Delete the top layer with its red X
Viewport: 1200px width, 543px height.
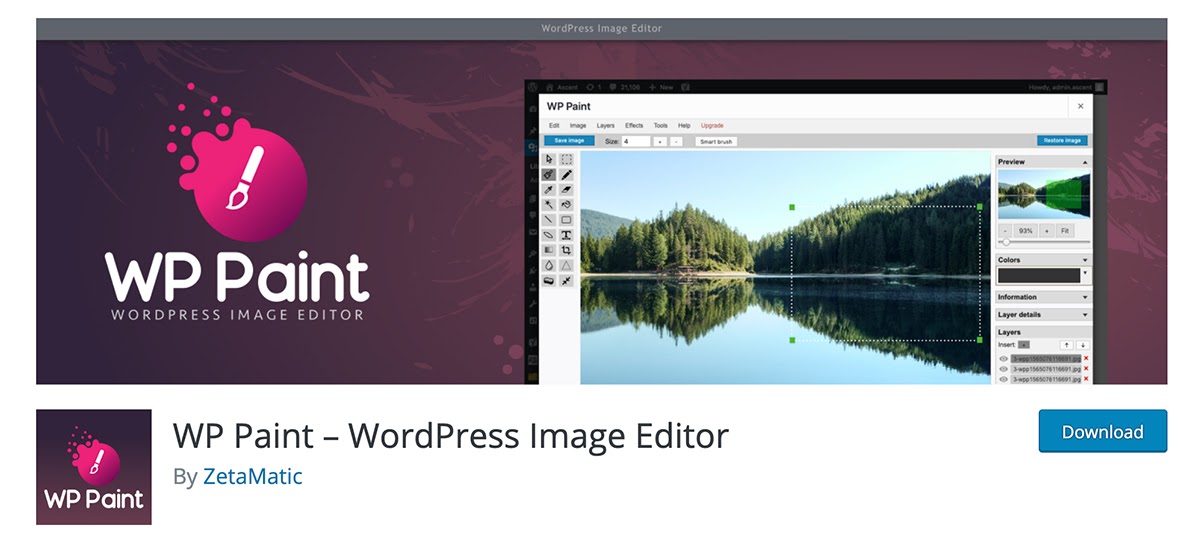coord(1086,359)
